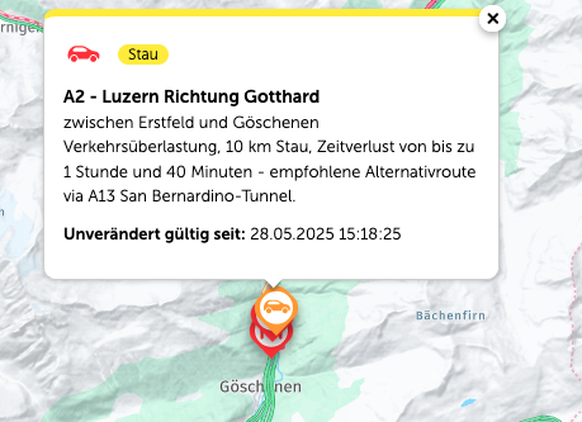Click the Bächenfirn glacier label
Image resolution: width=582 pixels, height=422 pixels.
pos(450,315)
